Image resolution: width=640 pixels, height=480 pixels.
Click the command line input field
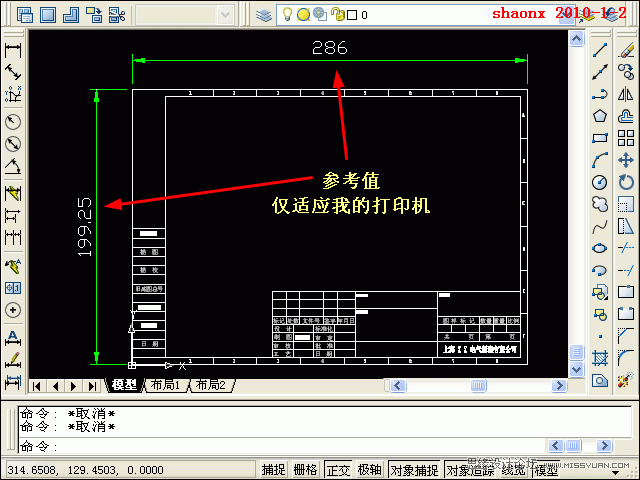[x=300, y=446]
